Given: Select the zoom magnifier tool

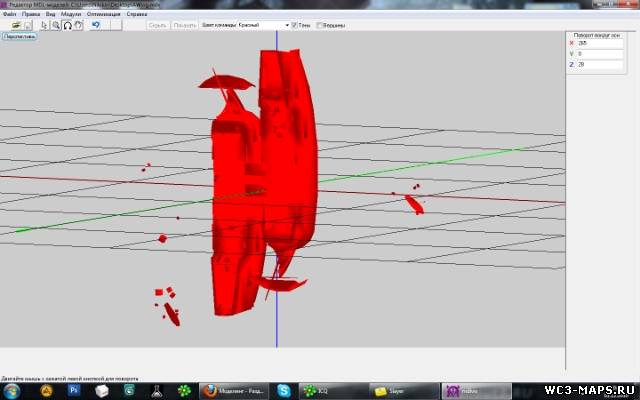Looking at the screenshot, I should click(55, 25).
